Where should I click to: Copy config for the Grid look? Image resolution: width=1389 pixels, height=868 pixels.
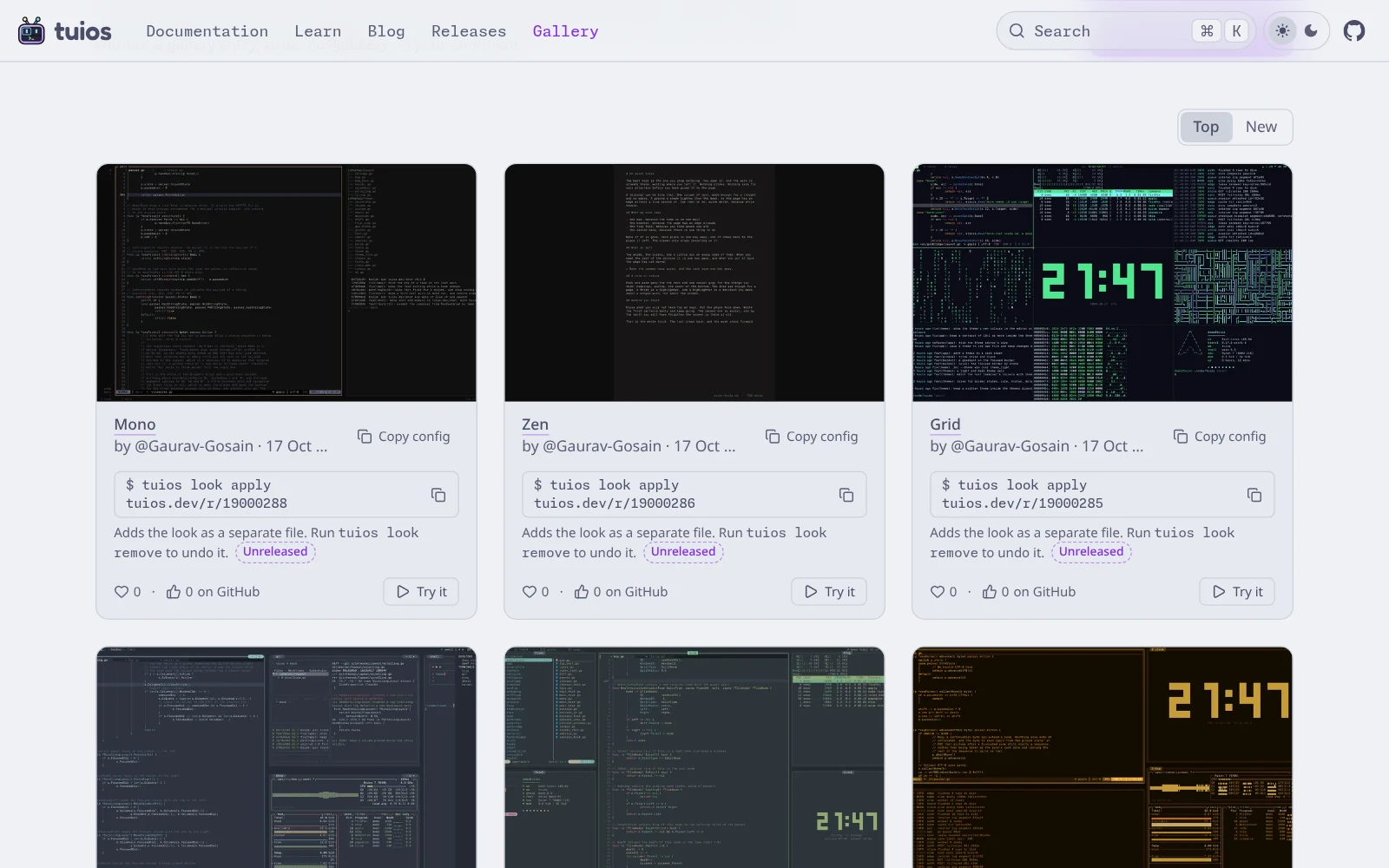[1220, 437]
